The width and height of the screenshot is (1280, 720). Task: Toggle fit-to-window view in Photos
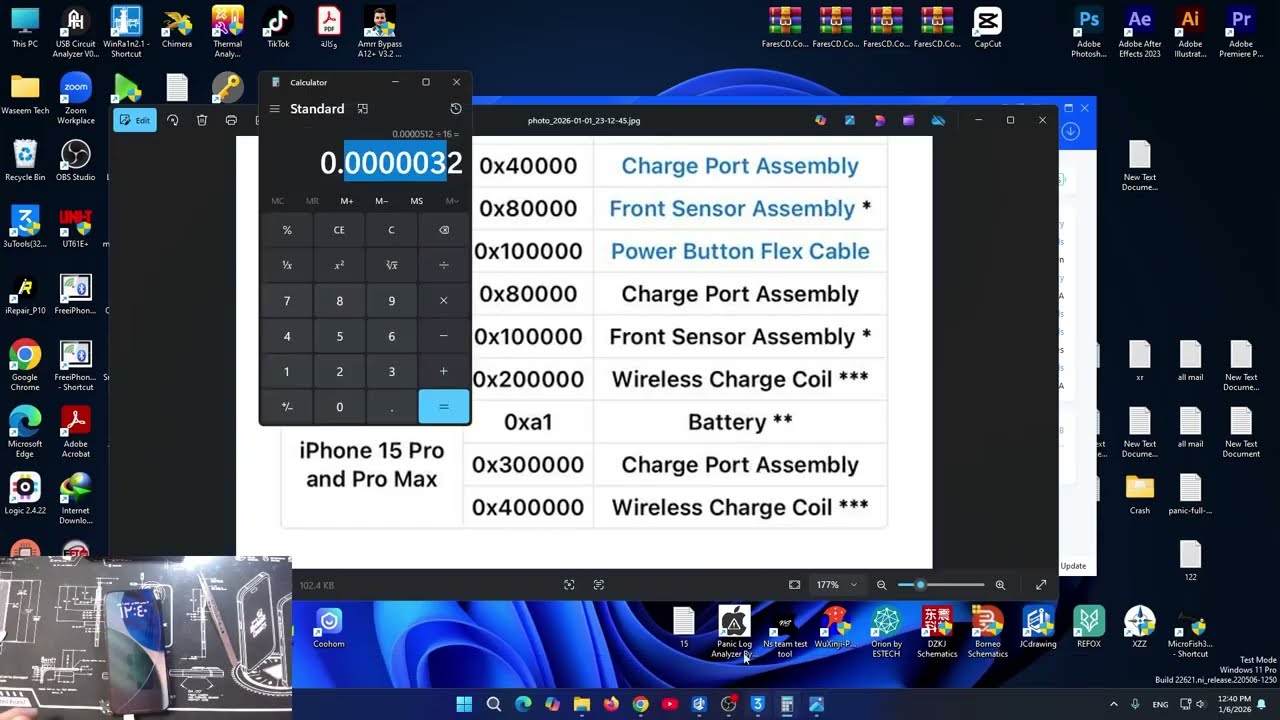coord(794,585)
